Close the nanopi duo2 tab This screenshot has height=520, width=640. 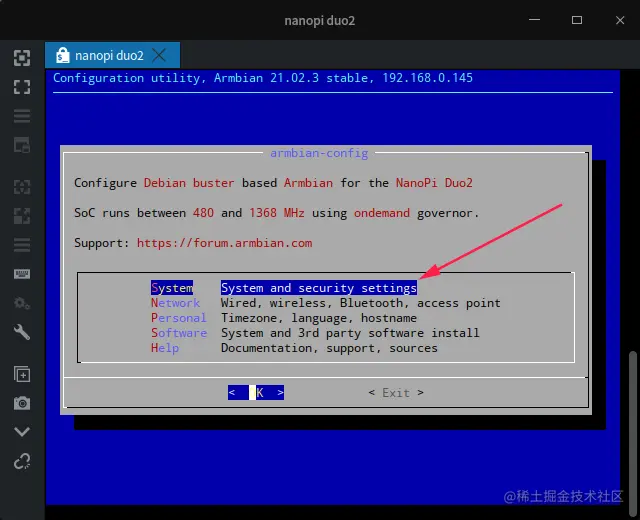[x=159, y=55]
